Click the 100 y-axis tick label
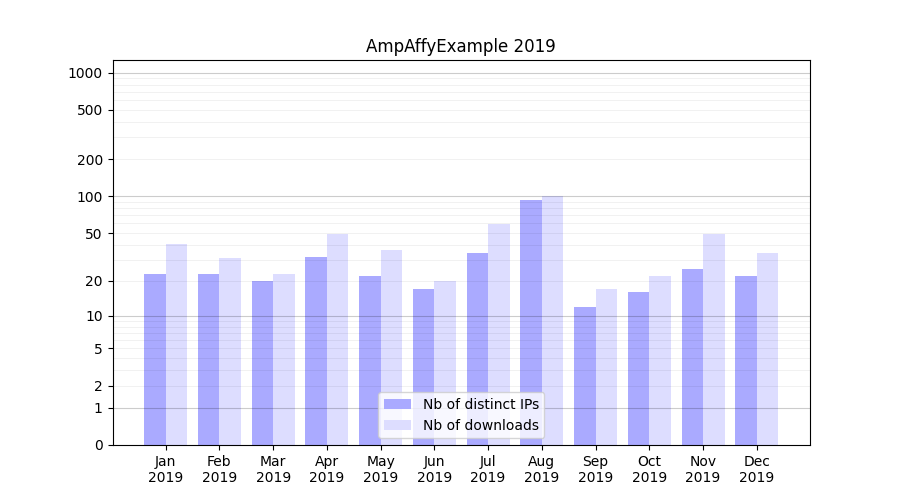 coord(90,197)
